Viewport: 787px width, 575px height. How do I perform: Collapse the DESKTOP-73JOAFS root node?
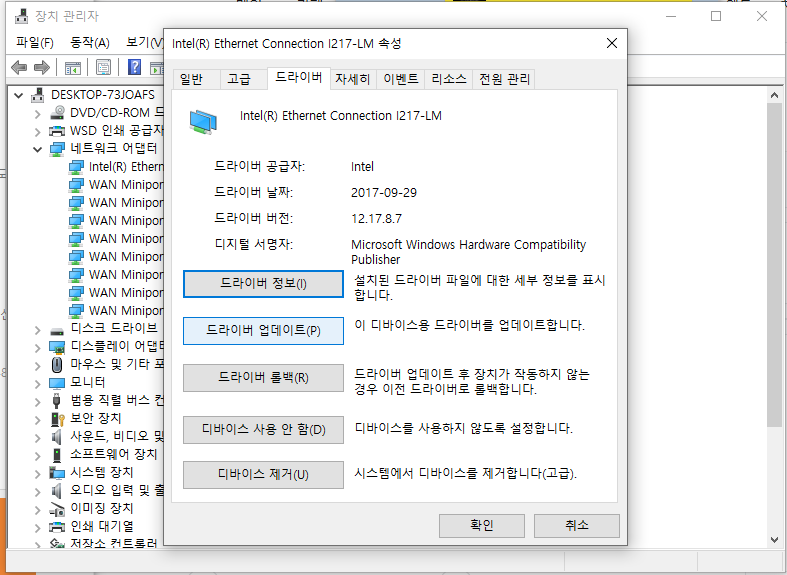19,95
